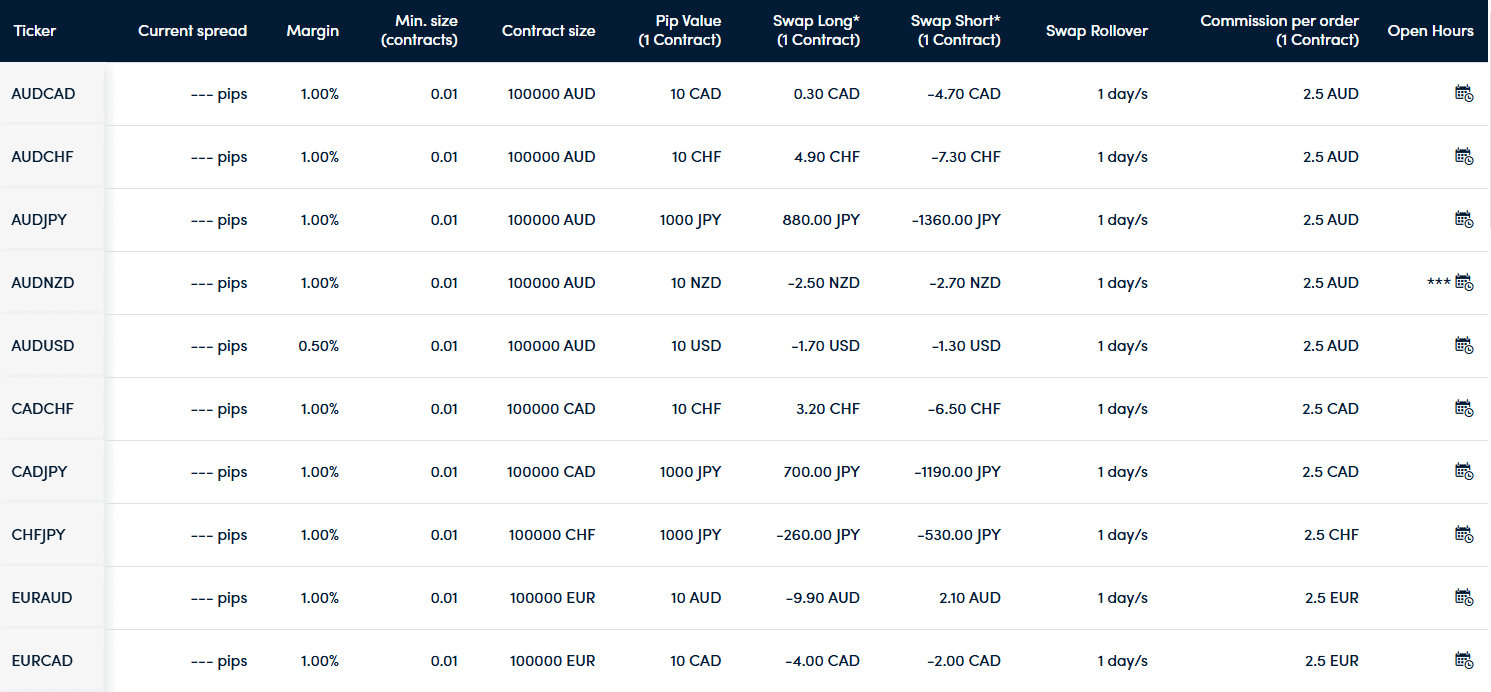Click the Open Hours column header

1430,30
